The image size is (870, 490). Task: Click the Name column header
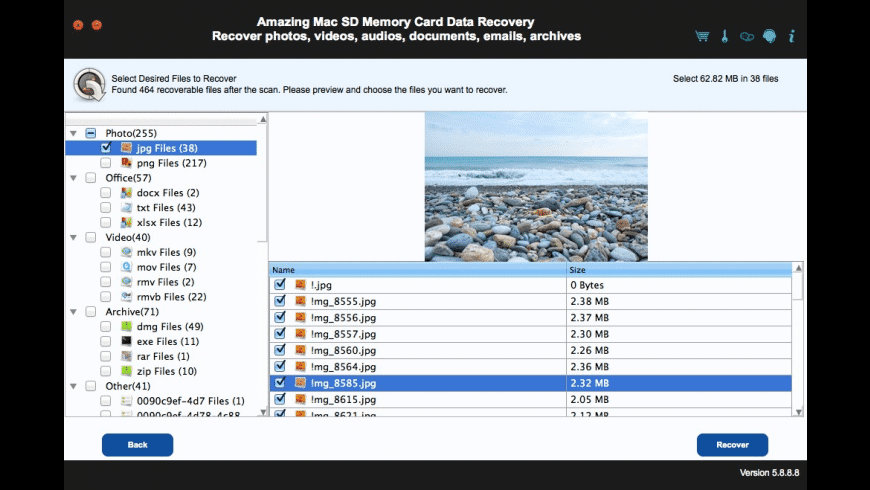click(x=418, y=270)
